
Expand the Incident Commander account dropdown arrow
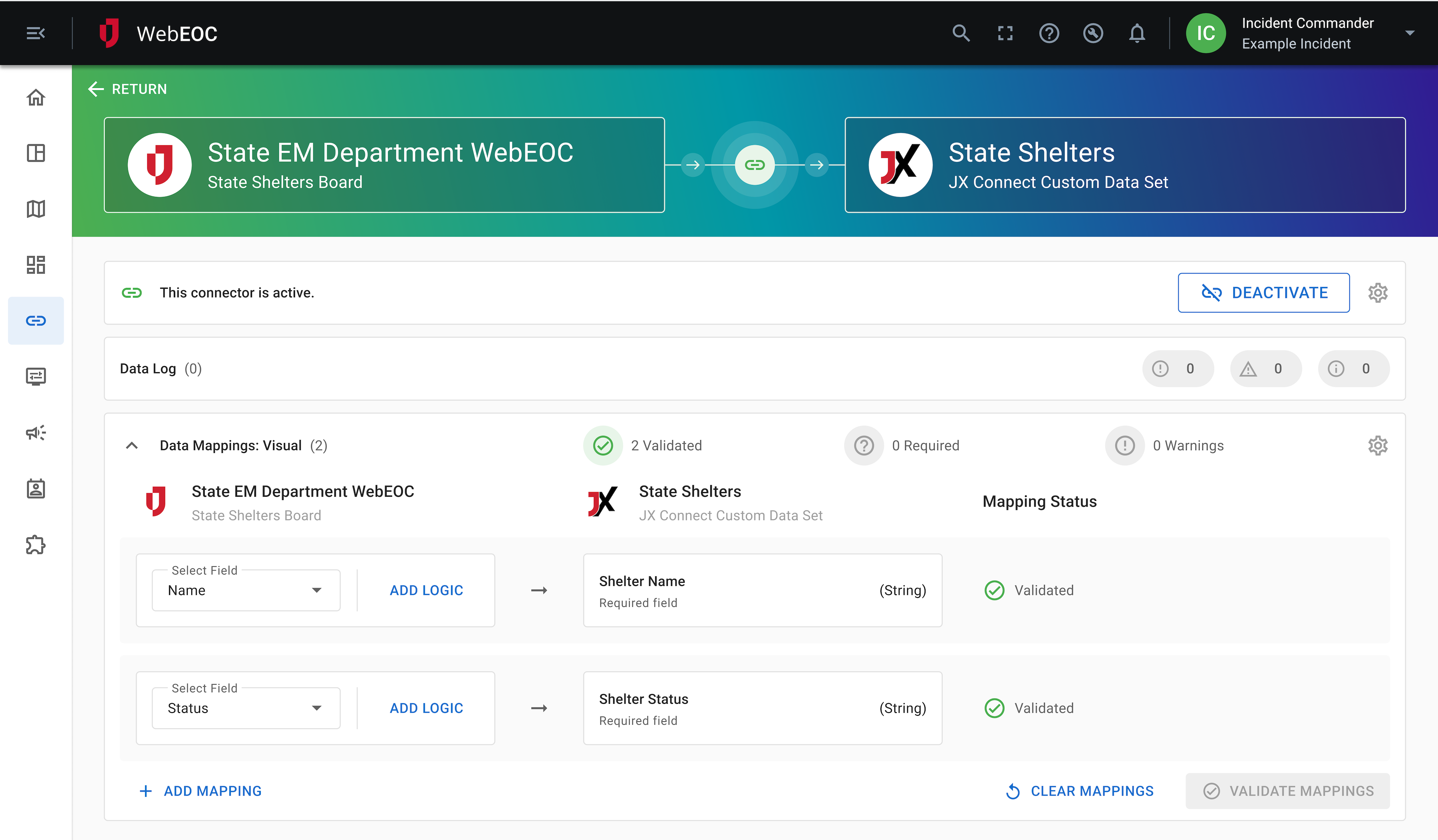coord(1410,33)
